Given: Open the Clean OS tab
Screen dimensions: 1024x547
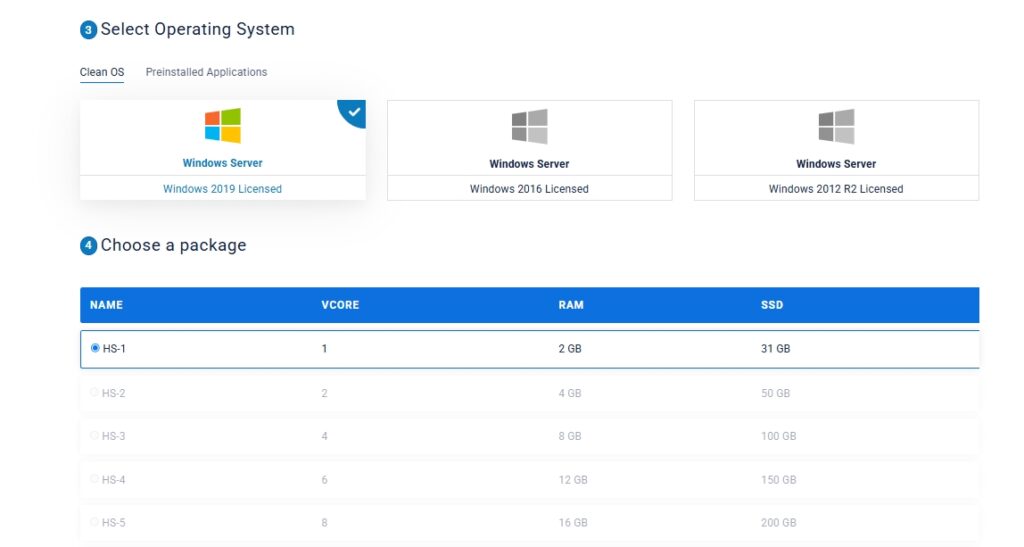Looking at the screenshot, I should (102, 72).
